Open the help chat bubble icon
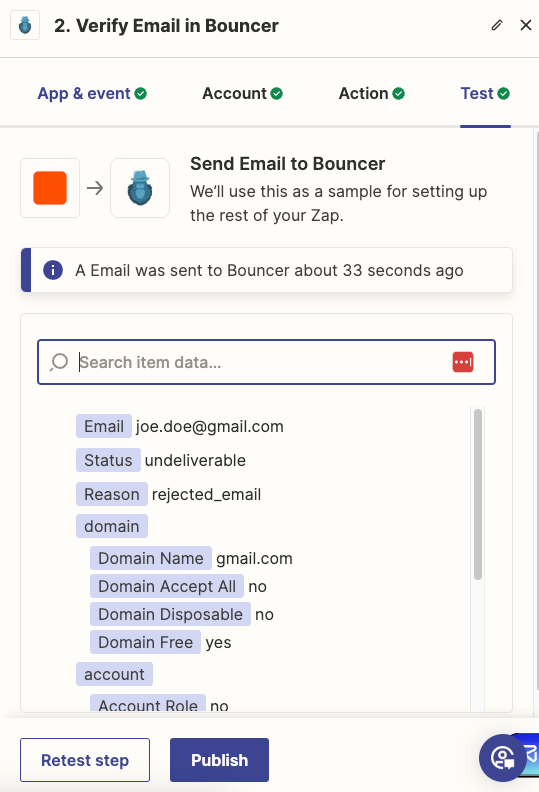The width and height of the screenshot is (539, 792). 503,758
